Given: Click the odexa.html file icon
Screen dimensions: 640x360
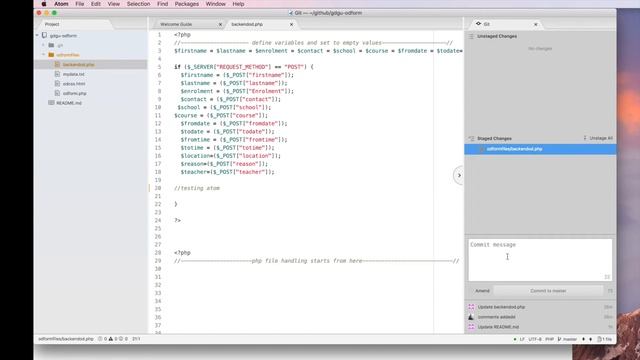Looking at the screenshot, I should coord(58,84).
